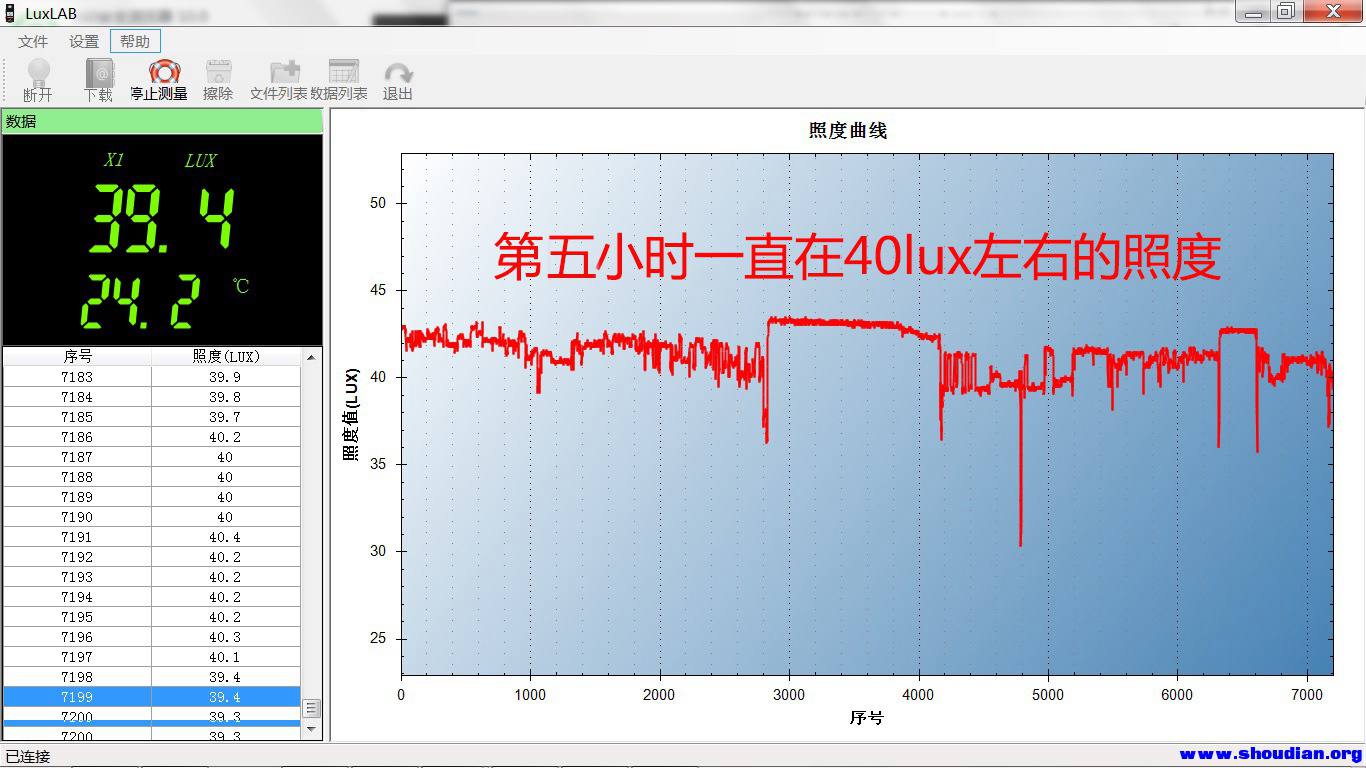Click the 序号 x-axis label under the chart
1366x768 pixels.
pyautogui.click(x=867, y=717)
